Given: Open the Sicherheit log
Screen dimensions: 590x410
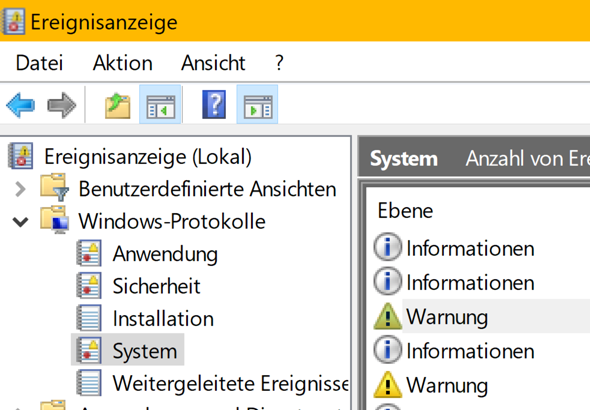Looking at the screenshot, I should 157,286.
